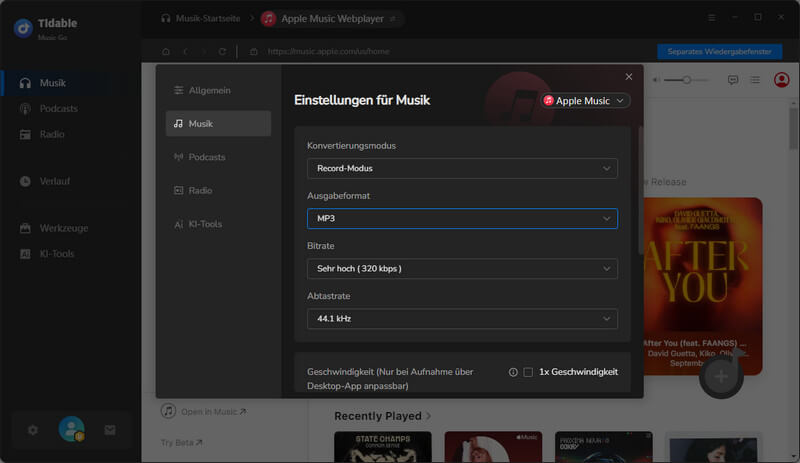Expand the Konvertierungsmodus Record-Modus dropdown
Viewport: 800px width, 463px height.
point(462,168)
